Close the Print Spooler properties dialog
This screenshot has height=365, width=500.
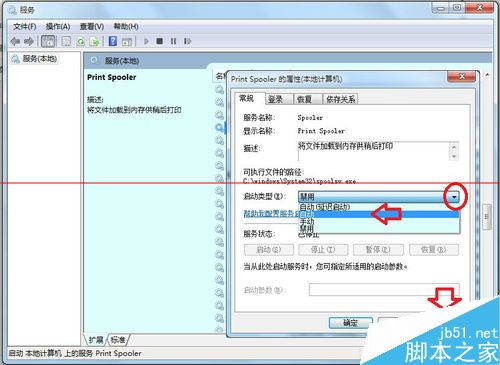click(462, 76)
